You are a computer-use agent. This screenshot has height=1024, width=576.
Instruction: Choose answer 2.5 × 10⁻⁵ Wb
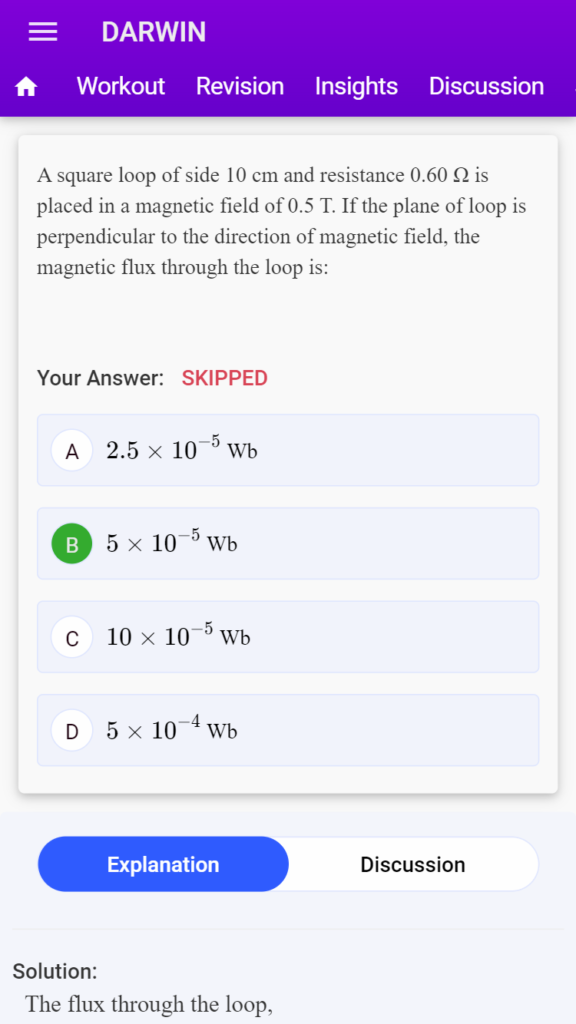pos(288,450)
